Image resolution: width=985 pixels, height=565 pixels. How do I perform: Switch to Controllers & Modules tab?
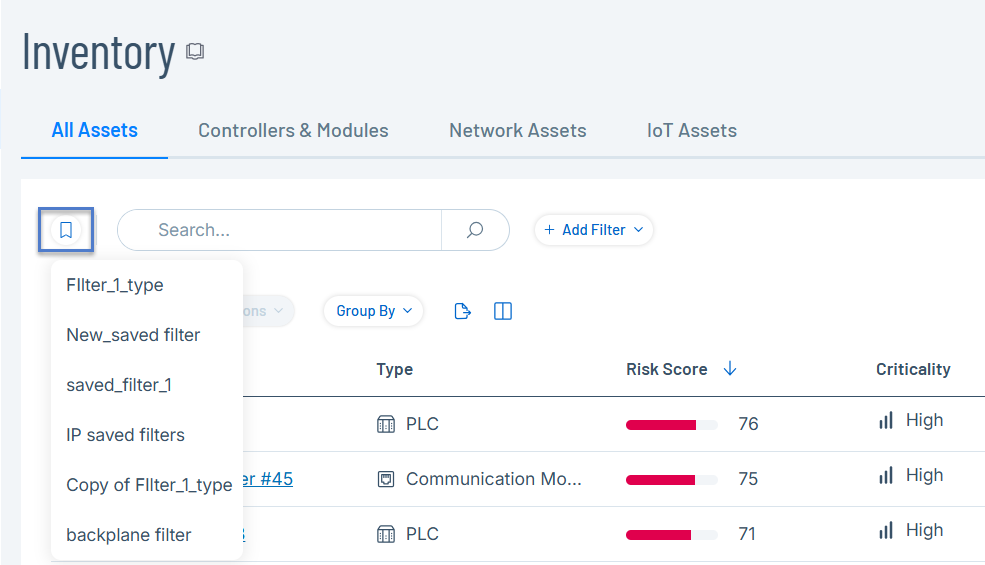pyautogui.click(x=293, y=130)
